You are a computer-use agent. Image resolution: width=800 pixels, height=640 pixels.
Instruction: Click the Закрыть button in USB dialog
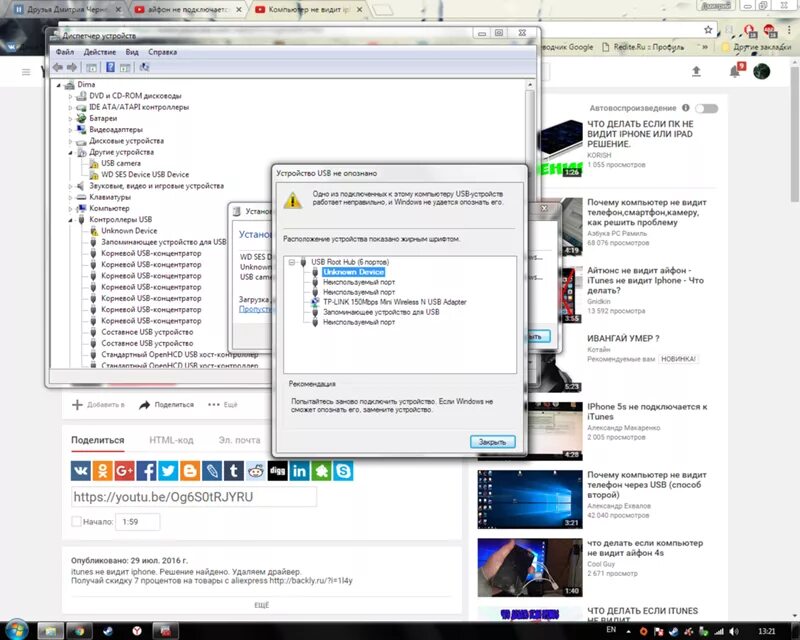492,442
